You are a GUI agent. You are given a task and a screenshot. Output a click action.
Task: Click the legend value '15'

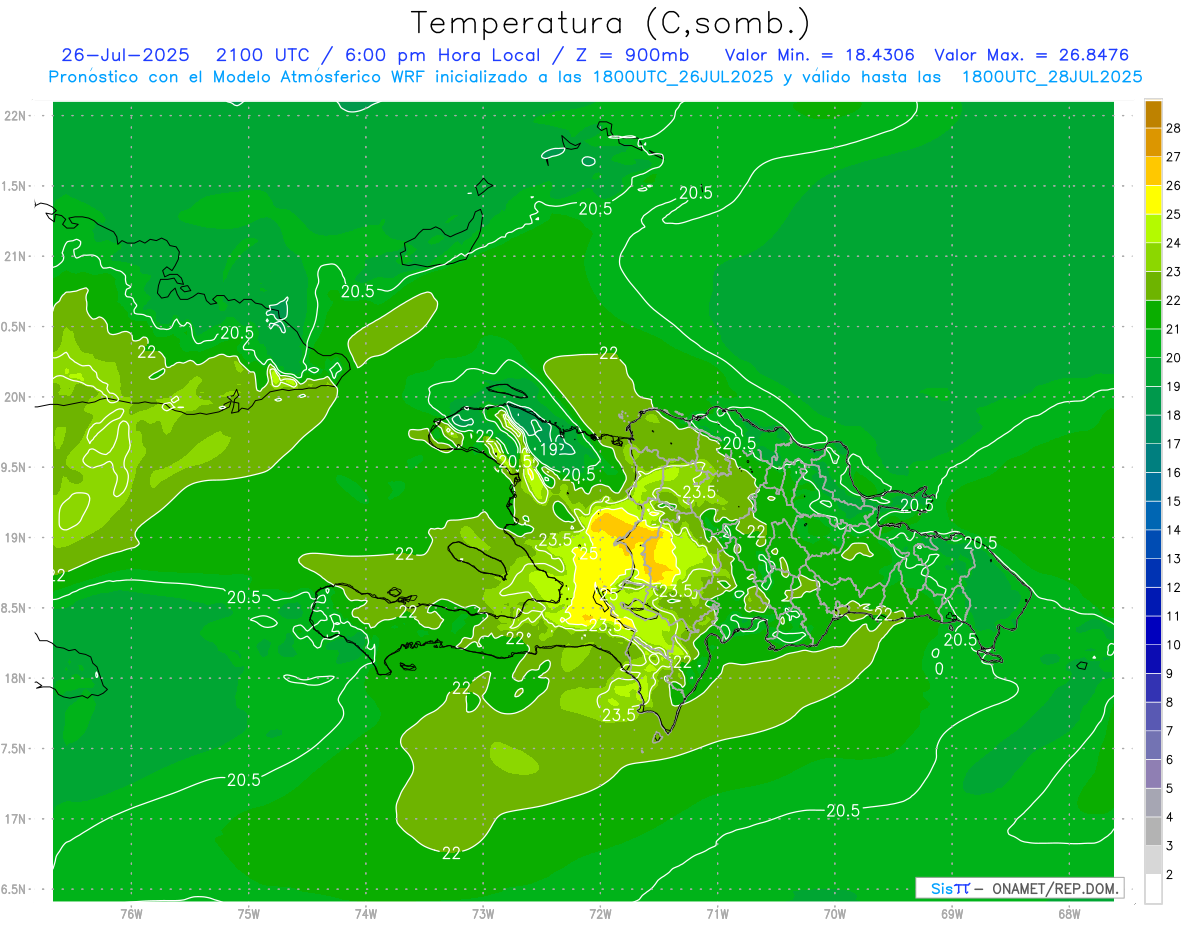pyautogui.click(x=1174, y=501)
